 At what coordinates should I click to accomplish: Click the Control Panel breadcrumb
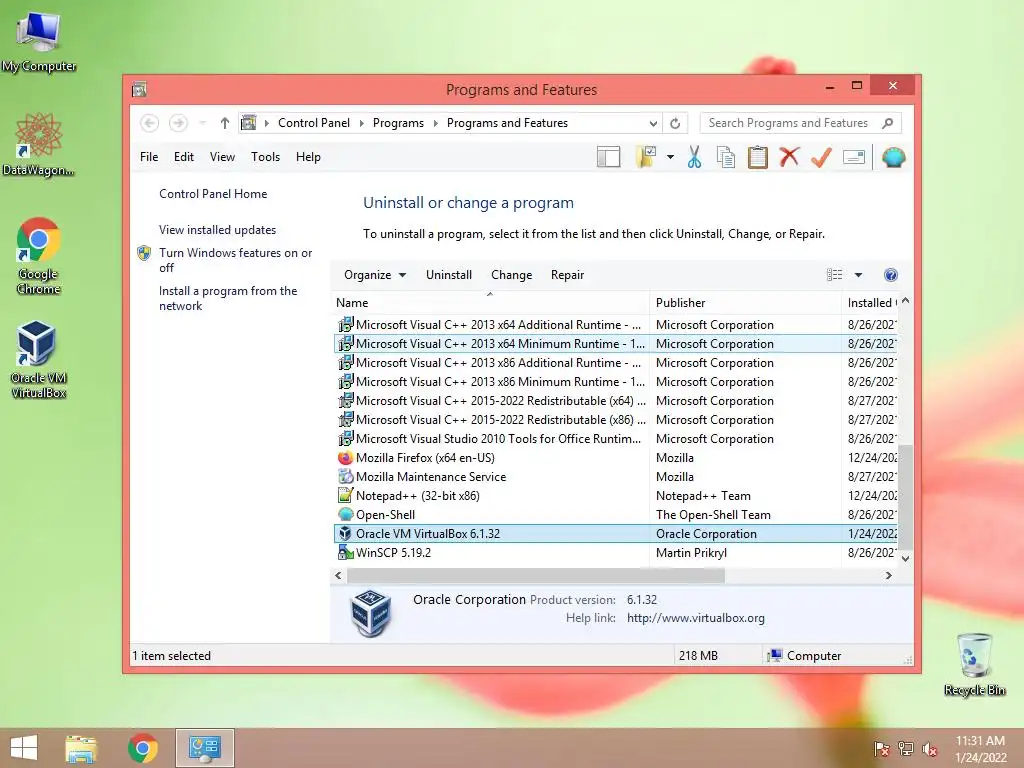(x=313, y=123)
